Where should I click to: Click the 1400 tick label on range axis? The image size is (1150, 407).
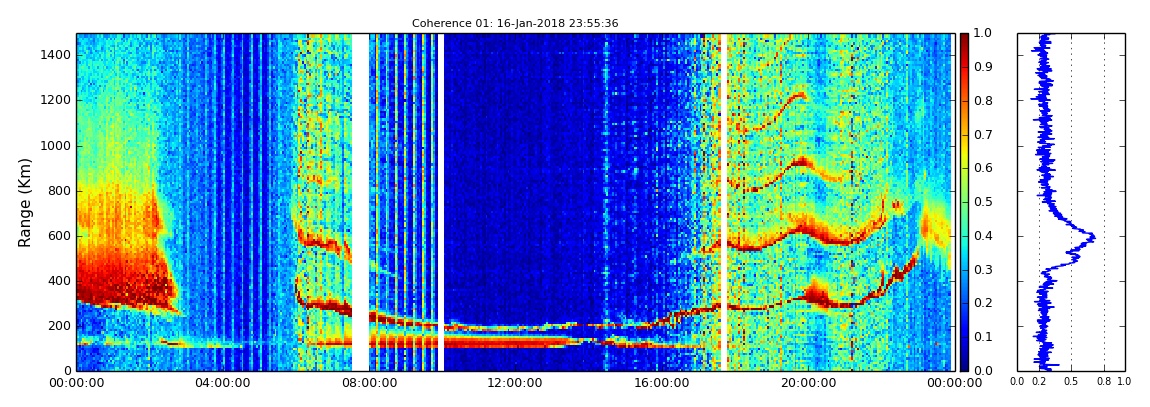55,55
